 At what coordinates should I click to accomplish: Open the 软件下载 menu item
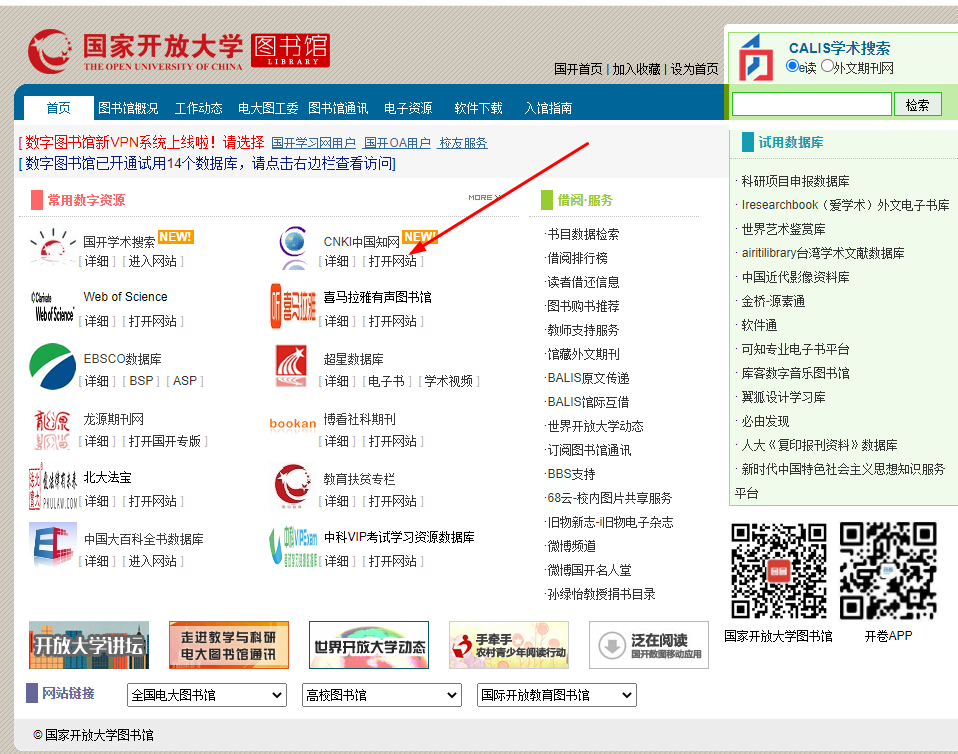point(478,108)
